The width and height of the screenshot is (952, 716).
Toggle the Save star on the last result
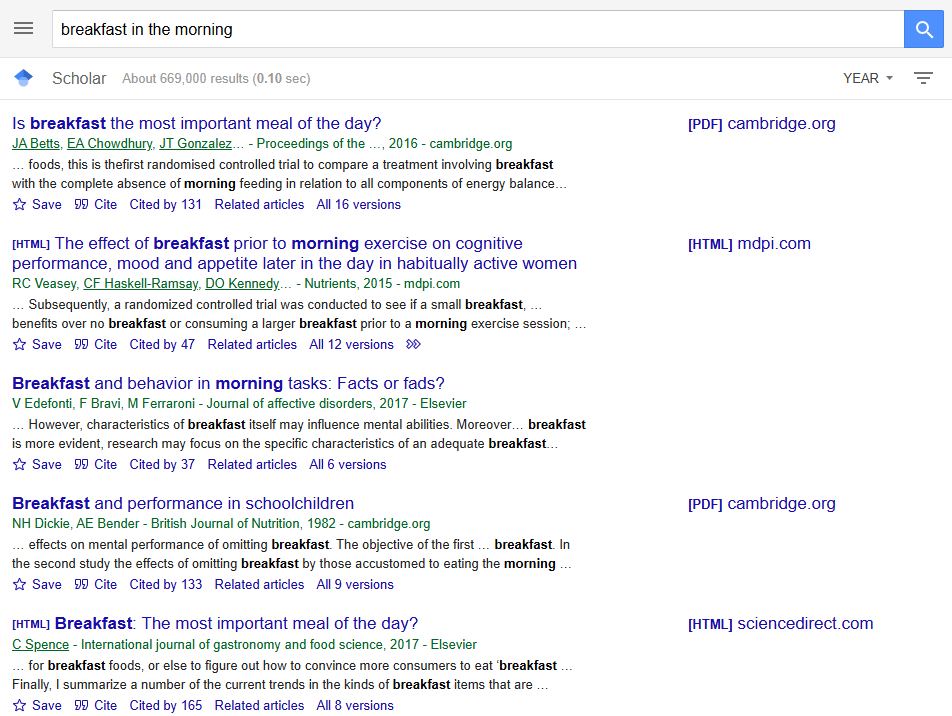point(18,705)
